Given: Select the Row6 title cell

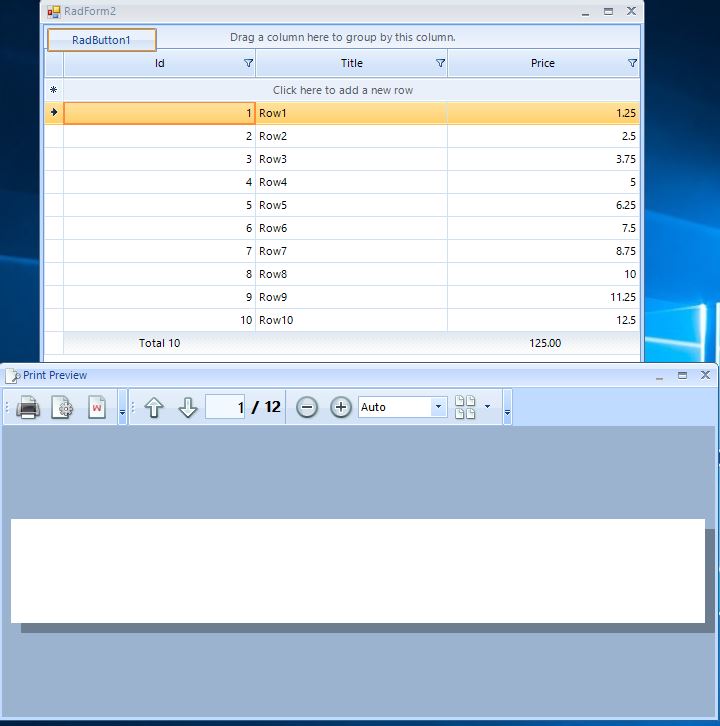Looking at the screenshot, I should 351,228.
